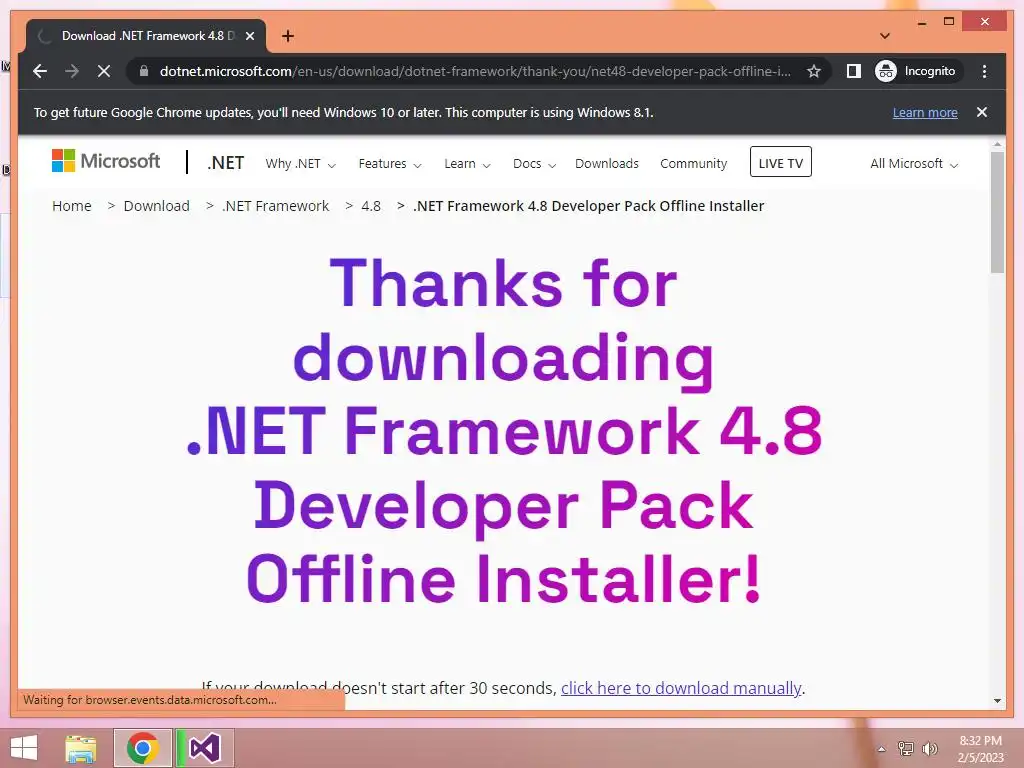This screenshot has height=768, width=1024.
Task: Open the Windows Start button
Action: (24, 748)
